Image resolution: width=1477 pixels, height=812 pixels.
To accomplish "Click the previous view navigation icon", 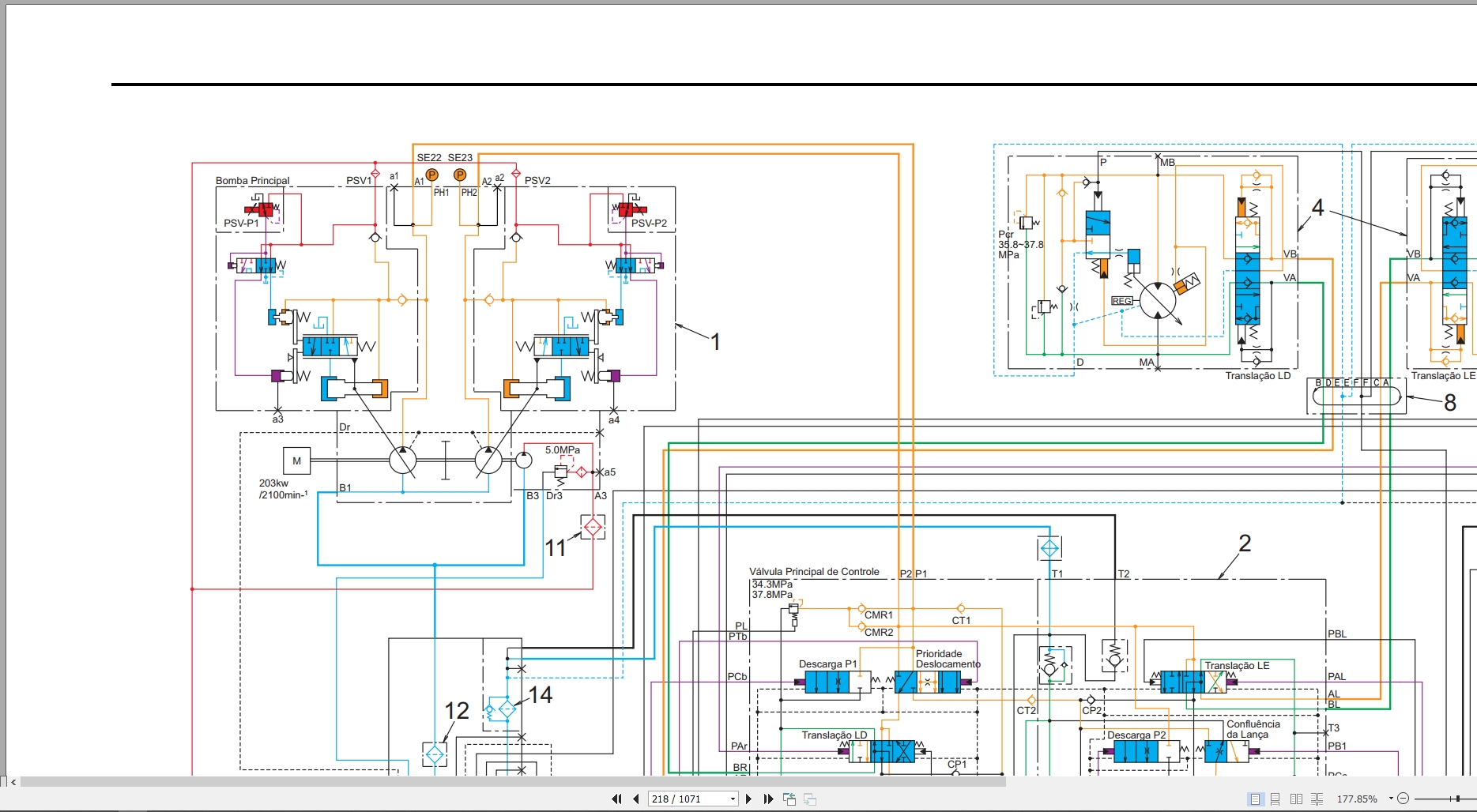I will [x=789, y=799].
